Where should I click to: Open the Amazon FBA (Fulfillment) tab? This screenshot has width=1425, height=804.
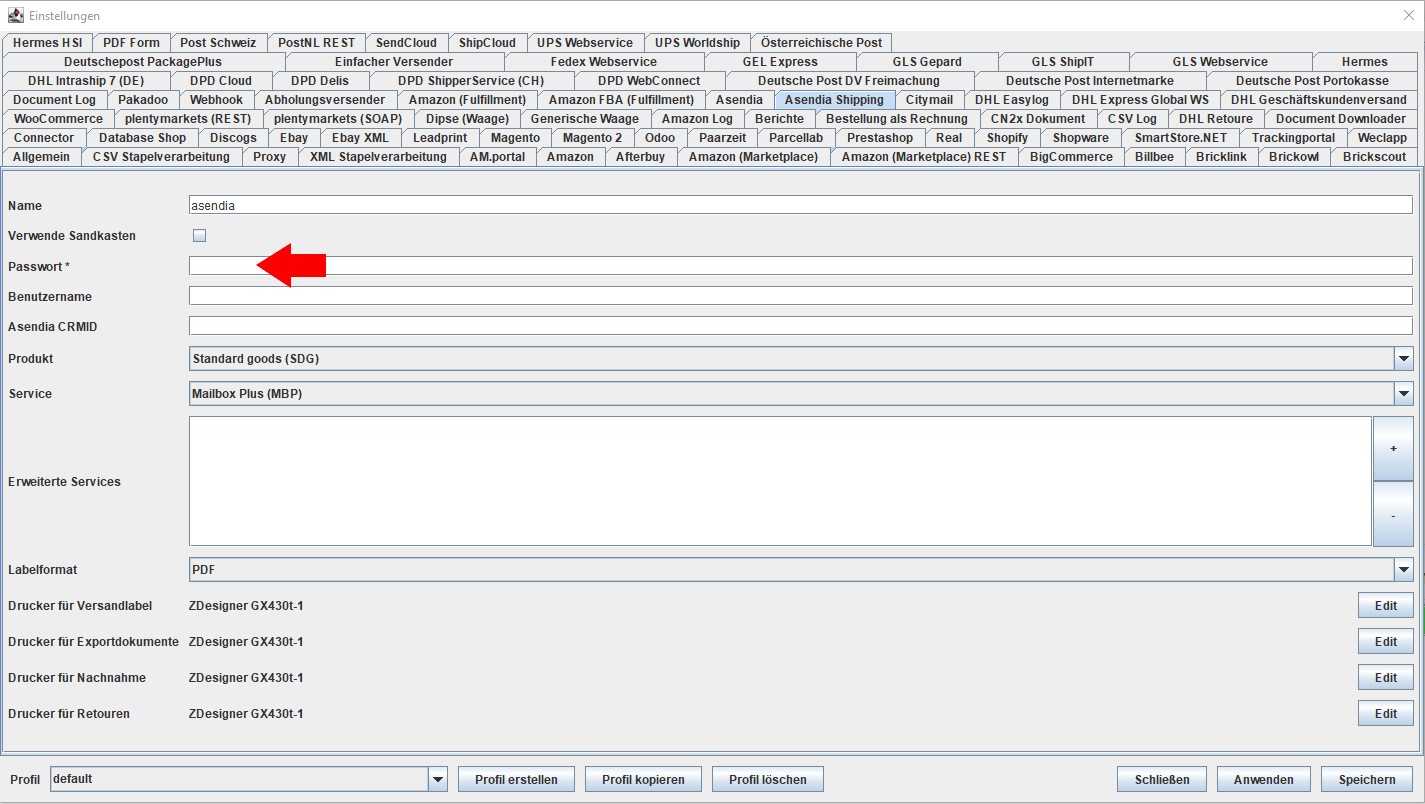621,100
